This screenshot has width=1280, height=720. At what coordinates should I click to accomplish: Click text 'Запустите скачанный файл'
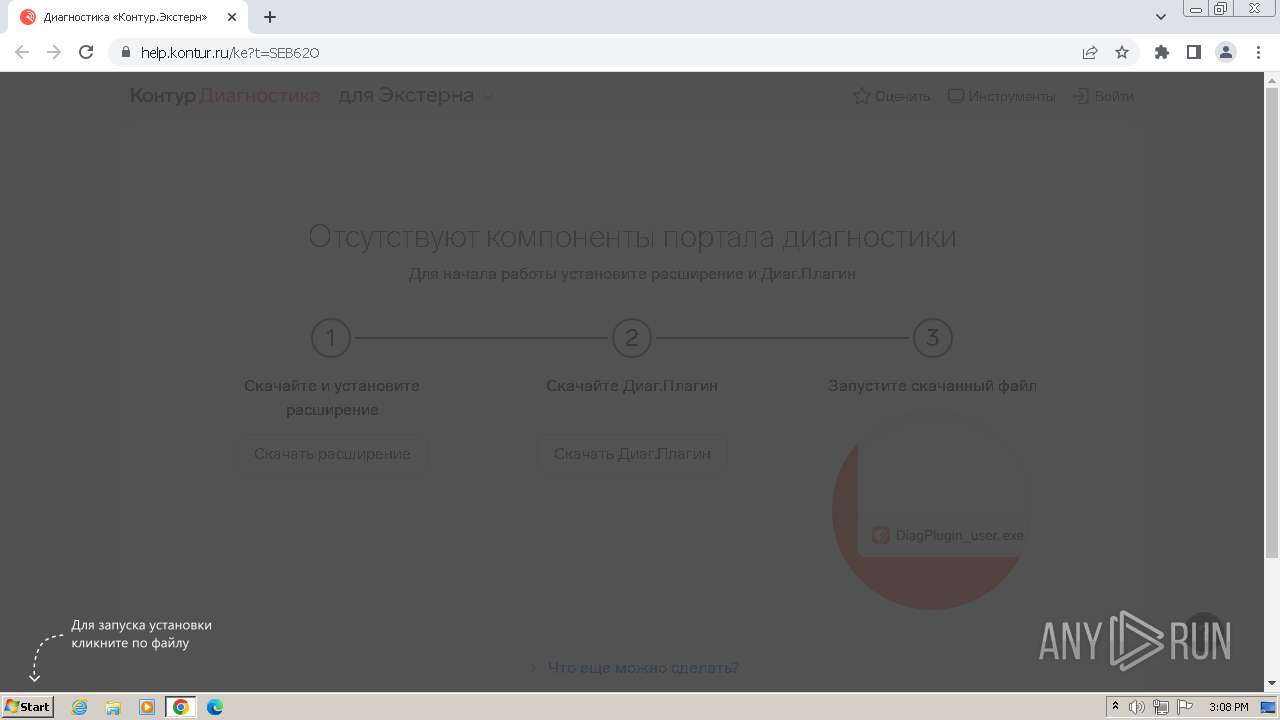(x=932, y=386)
